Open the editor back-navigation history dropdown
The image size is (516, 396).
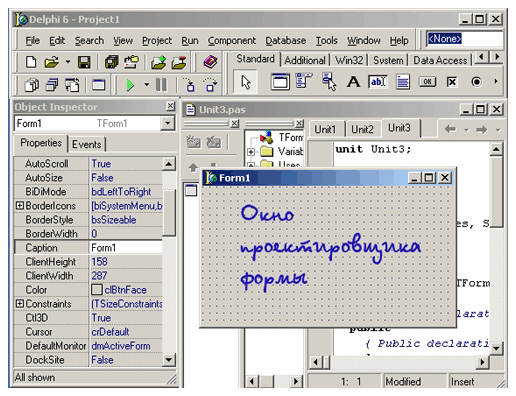(466, 130)
